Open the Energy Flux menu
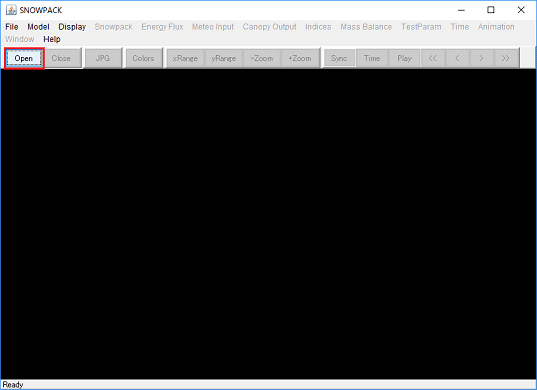The image size is (537, 390). pyautogui.click(x=162, y=27)
